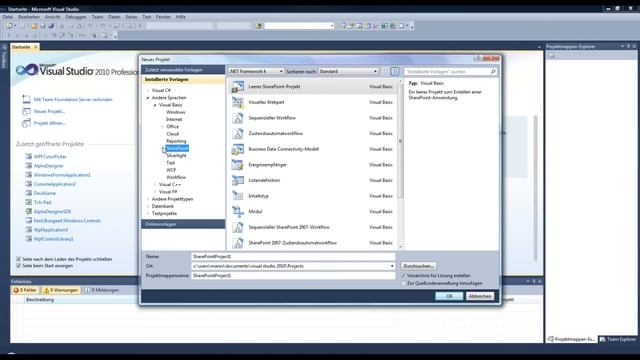The width and height of the screenshot is (640, 360).
Task: Click the Save toolbar icon
Action: click(x=42, y=26)
